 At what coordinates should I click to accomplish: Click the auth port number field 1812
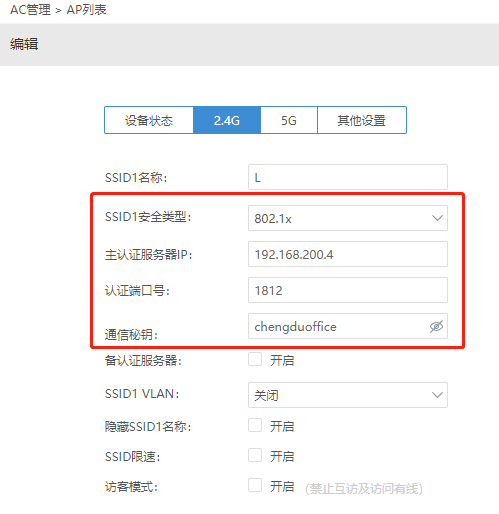(x=348, y=290)
